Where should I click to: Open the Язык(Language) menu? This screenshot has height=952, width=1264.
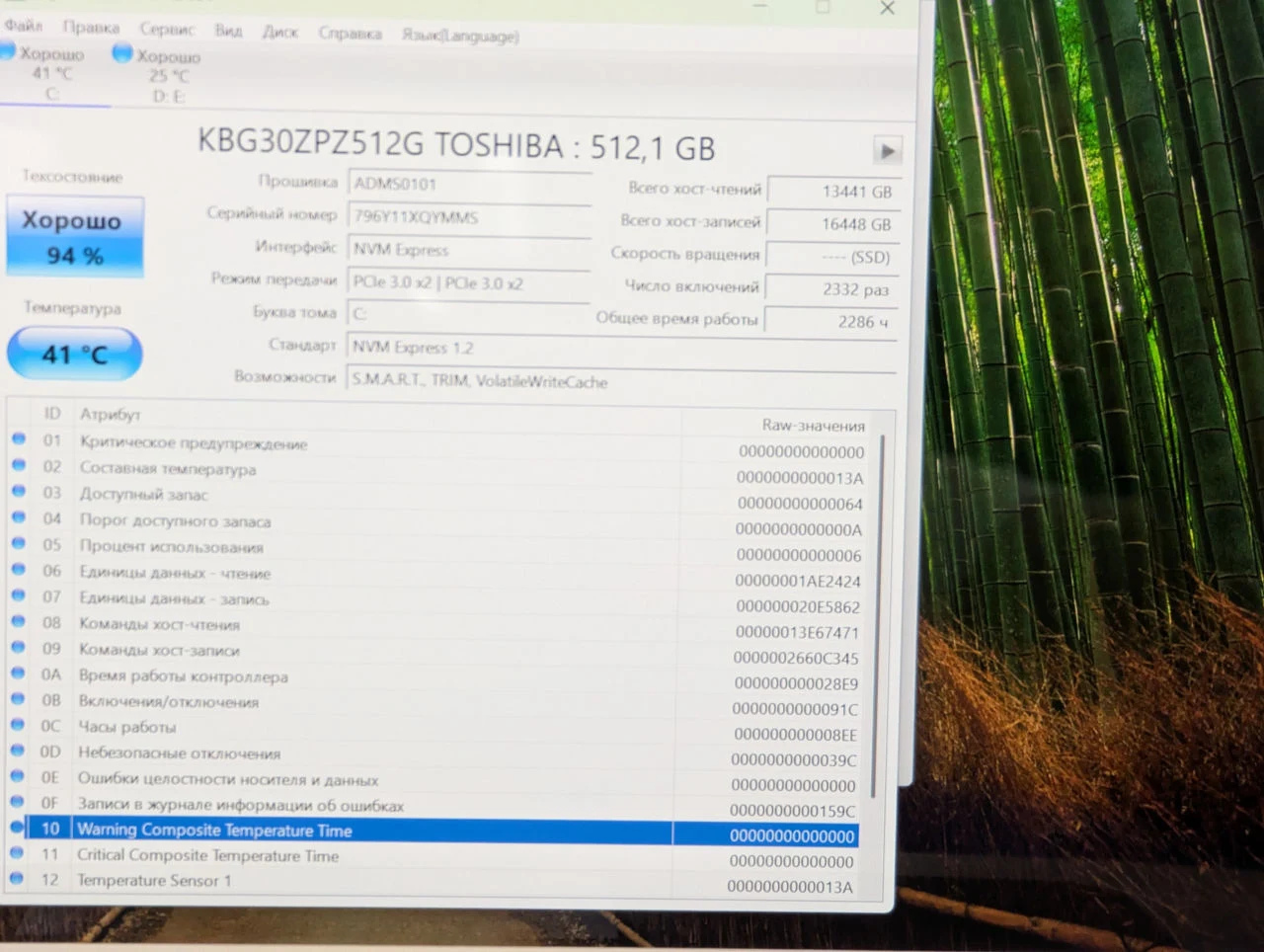pos(460,36)
